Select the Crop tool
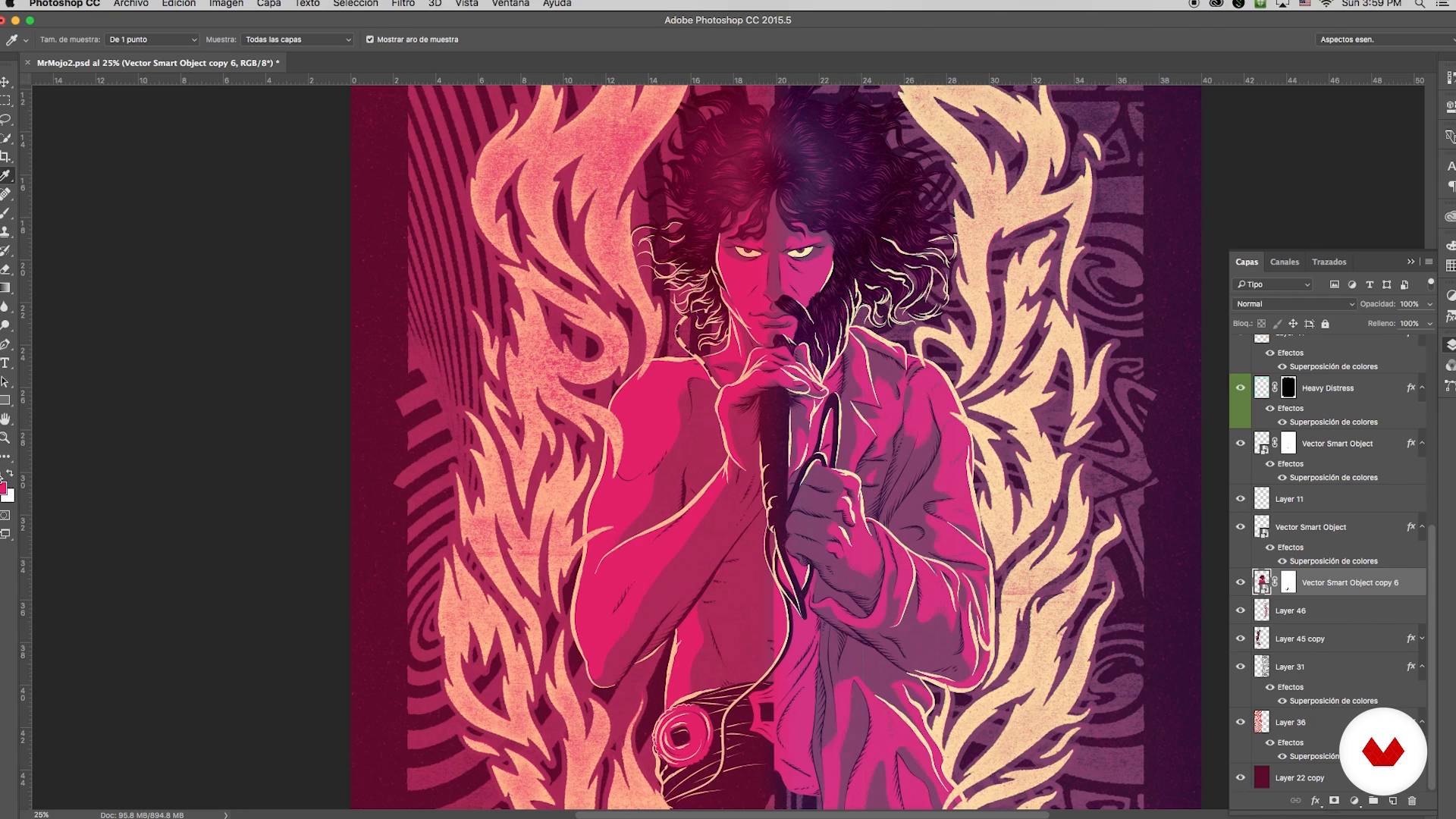 pos(5,157)
